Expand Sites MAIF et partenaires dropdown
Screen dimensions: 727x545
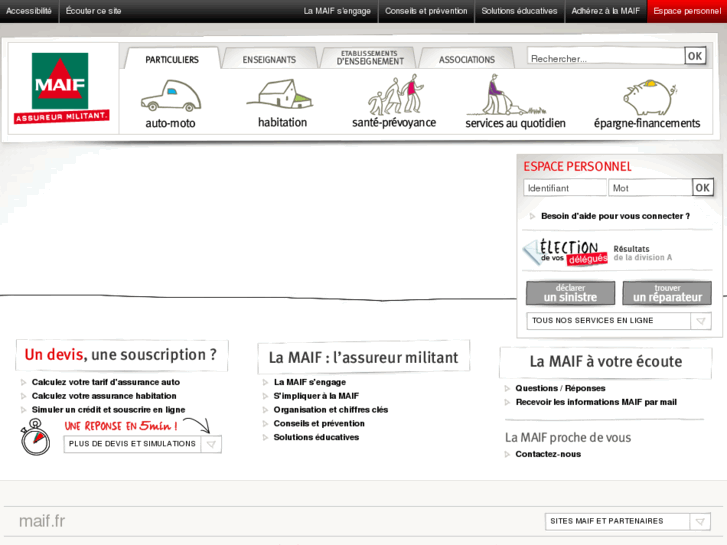click(628, 521)
